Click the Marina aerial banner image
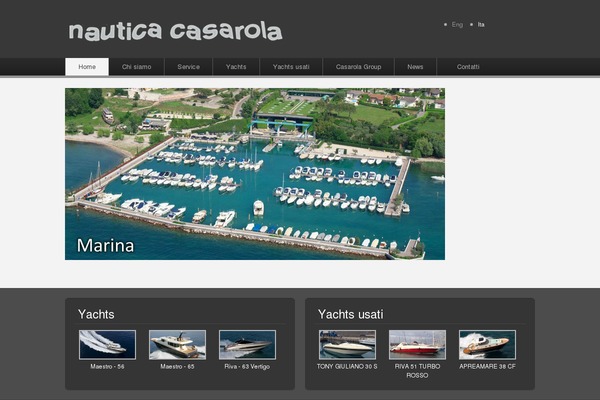Viewport: 600px width, 400px height. [x=255, y=174]
